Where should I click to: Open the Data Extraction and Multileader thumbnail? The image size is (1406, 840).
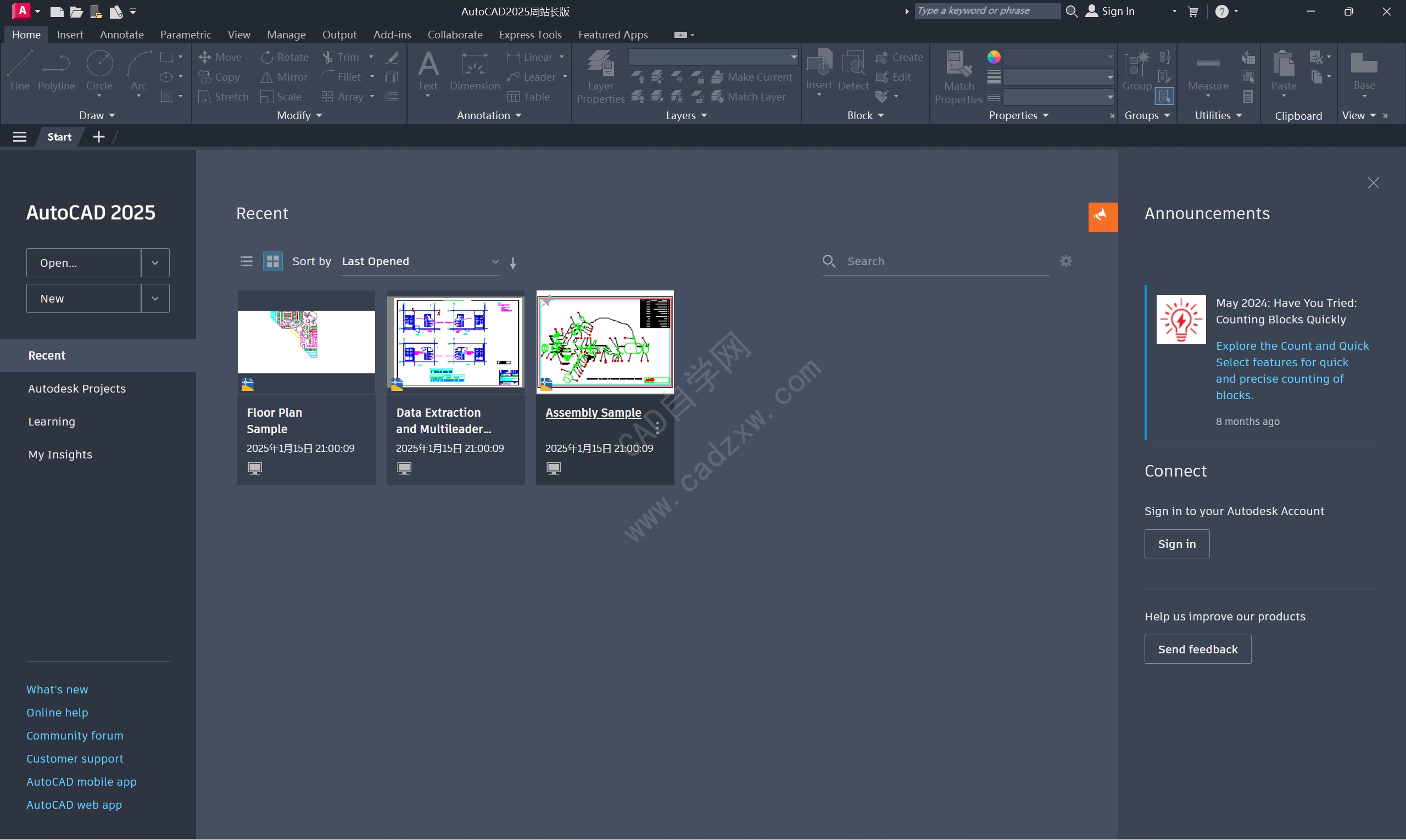click(x=456, y=342)
